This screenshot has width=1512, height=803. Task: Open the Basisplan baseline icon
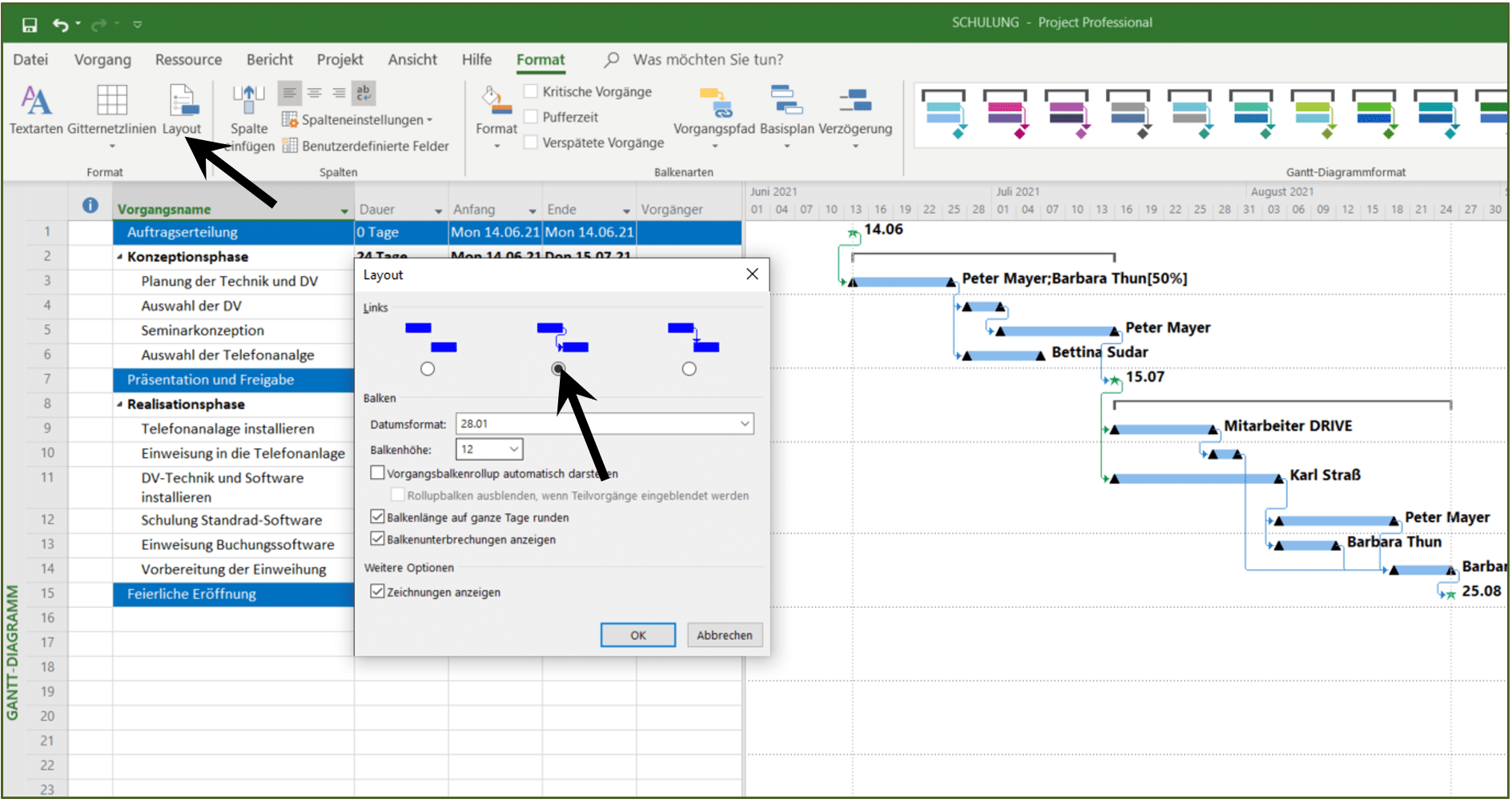pyautogui.click(x=786, y=101)
